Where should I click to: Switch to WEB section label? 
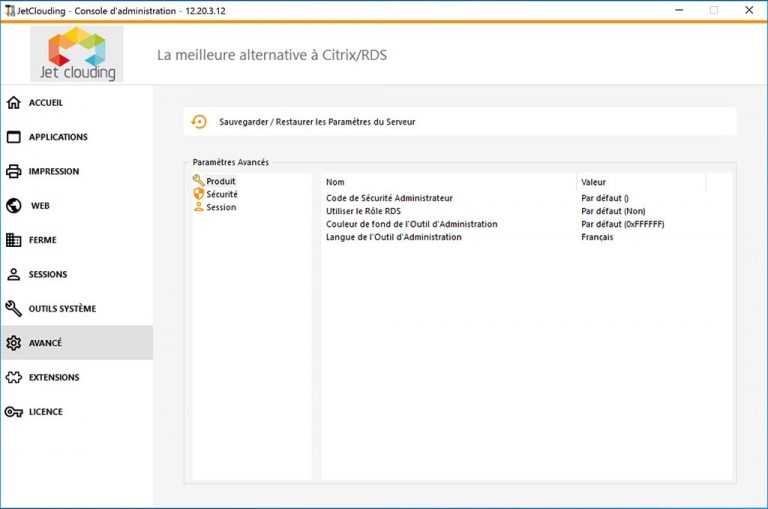[x=40, y=206]
